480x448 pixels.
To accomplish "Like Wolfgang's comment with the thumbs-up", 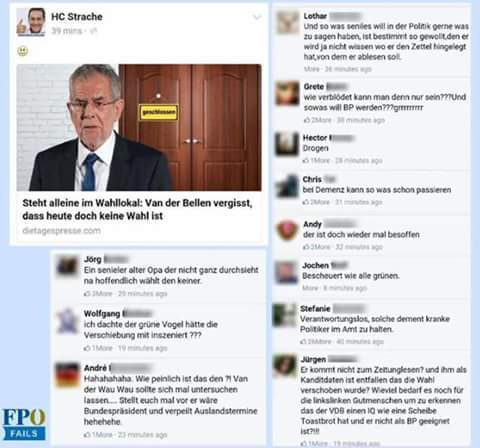I will pyautogui.click(x=87, y=348).
